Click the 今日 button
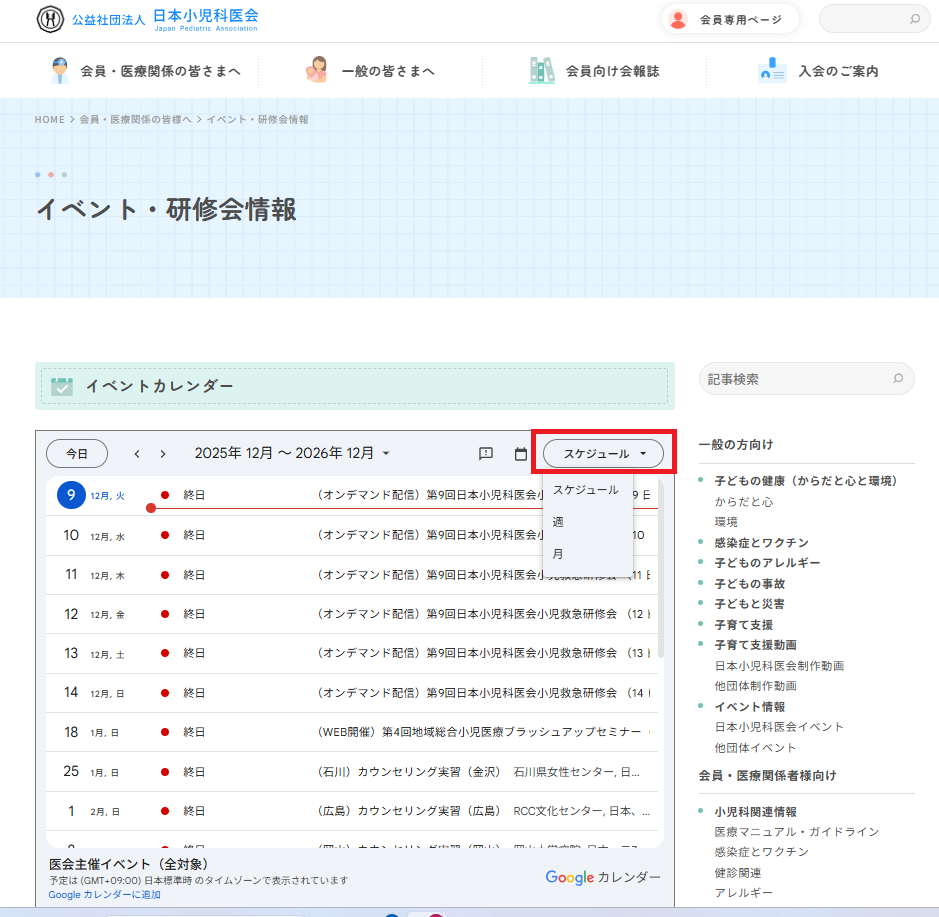Image resolution: width=939 pixels, height=917 pixels. (76, 453)
